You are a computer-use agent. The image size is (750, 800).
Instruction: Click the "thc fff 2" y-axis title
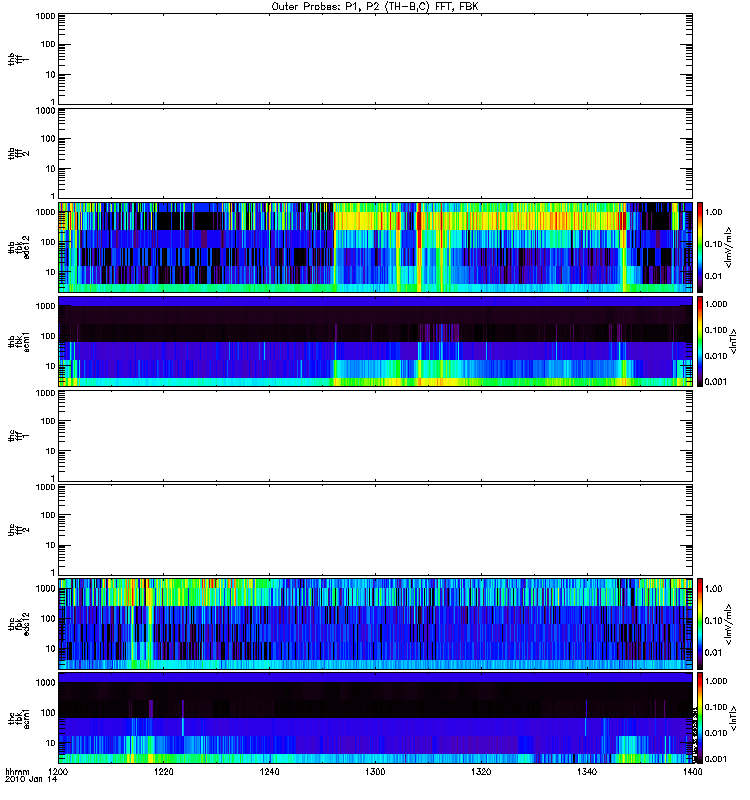click(19, 530)
